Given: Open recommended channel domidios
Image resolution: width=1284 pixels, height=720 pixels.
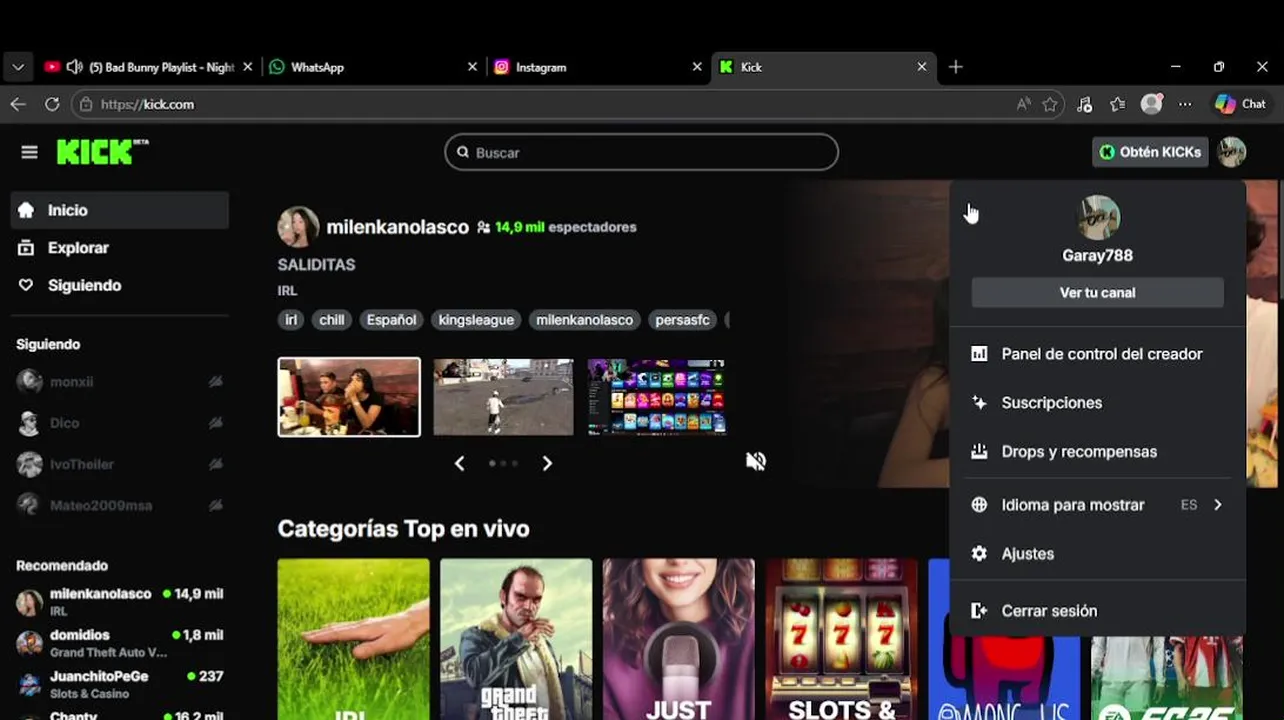Looking at the screenshot, I should point(120,643).
